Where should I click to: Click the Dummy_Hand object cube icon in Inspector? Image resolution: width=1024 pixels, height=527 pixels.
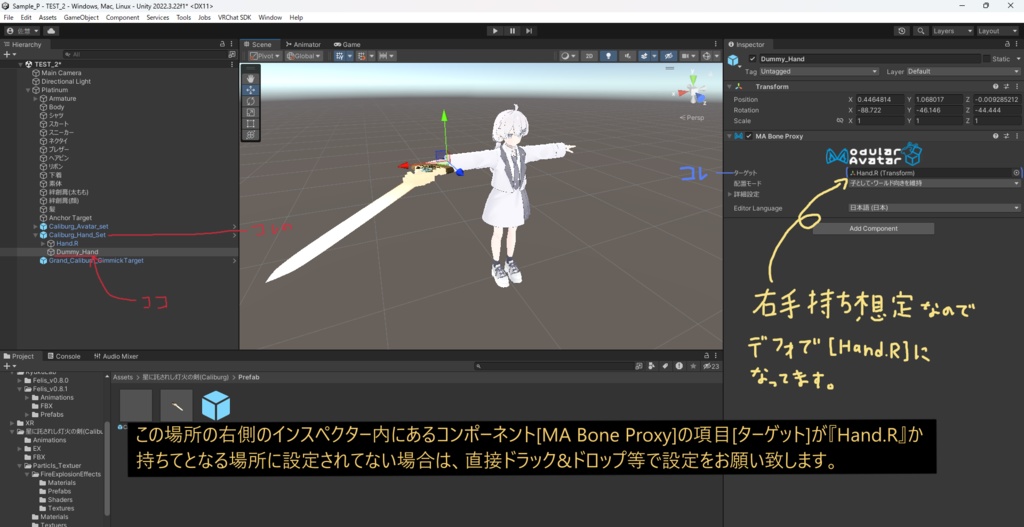pyautogui.click(x=733, y=60)
